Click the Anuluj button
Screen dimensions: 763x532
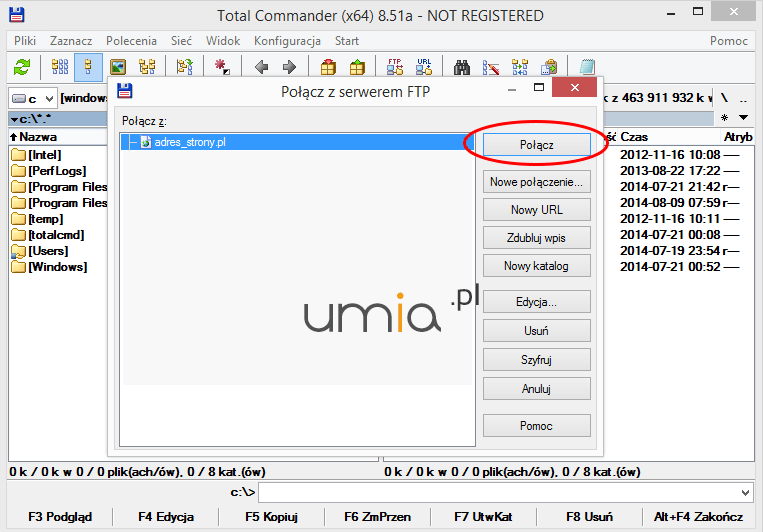pos(536,388)
